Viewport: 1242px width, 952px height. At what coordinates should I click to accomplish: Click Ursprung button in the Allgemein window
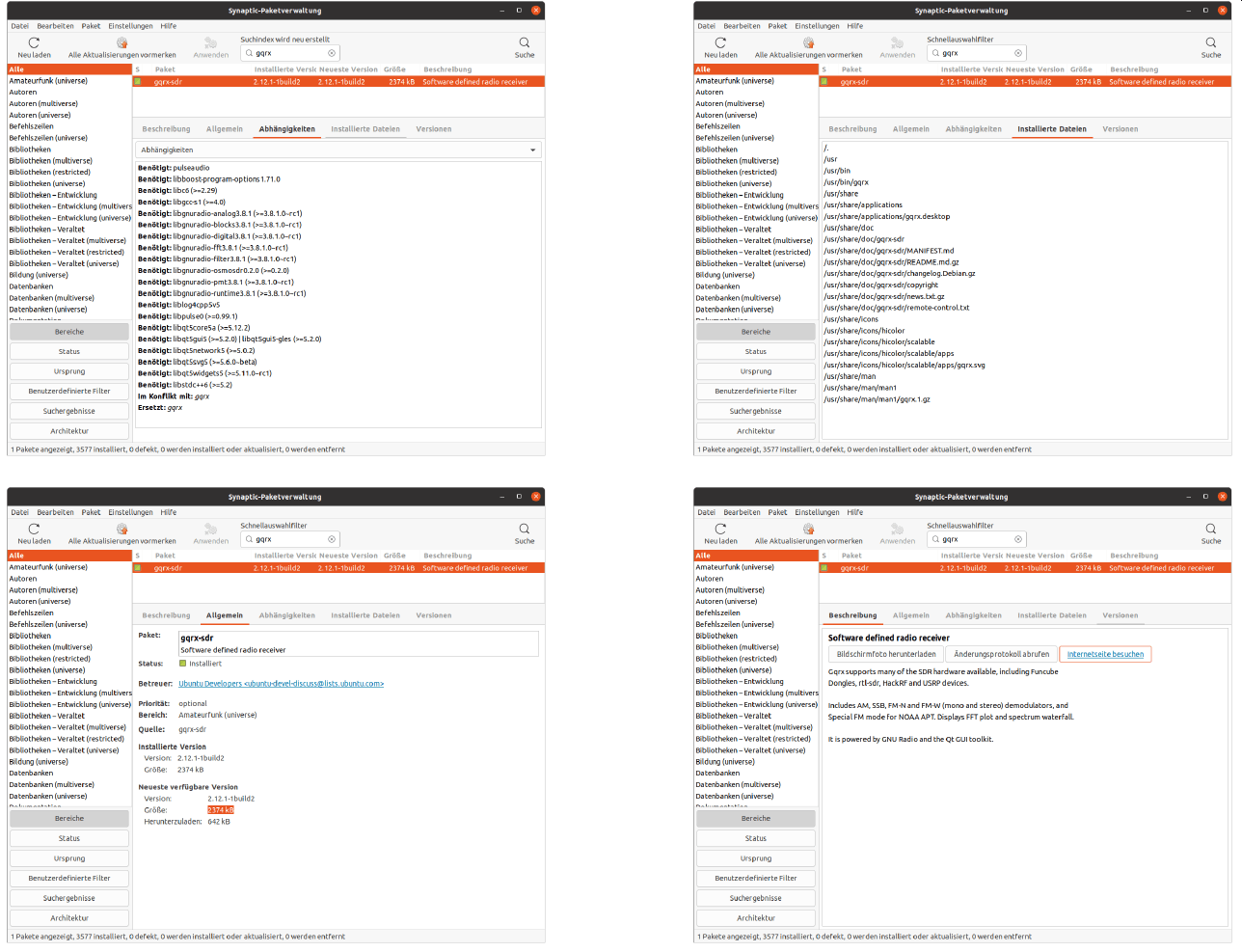(69, 858)
